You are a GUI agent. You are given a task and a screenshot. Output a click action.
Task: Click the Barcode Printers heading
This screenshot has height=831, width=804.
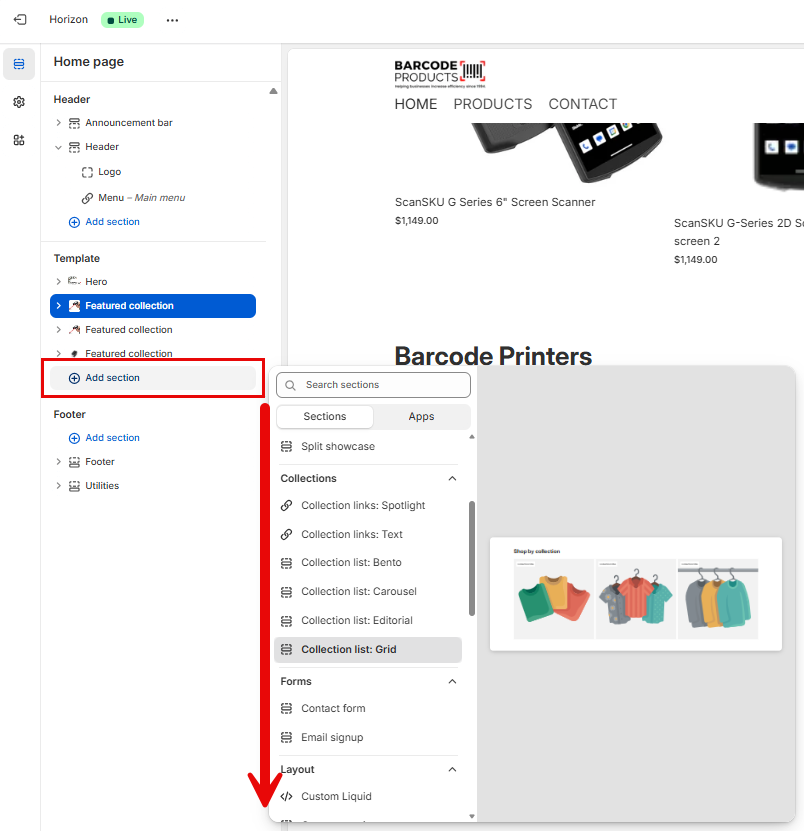tap(493, 356)
